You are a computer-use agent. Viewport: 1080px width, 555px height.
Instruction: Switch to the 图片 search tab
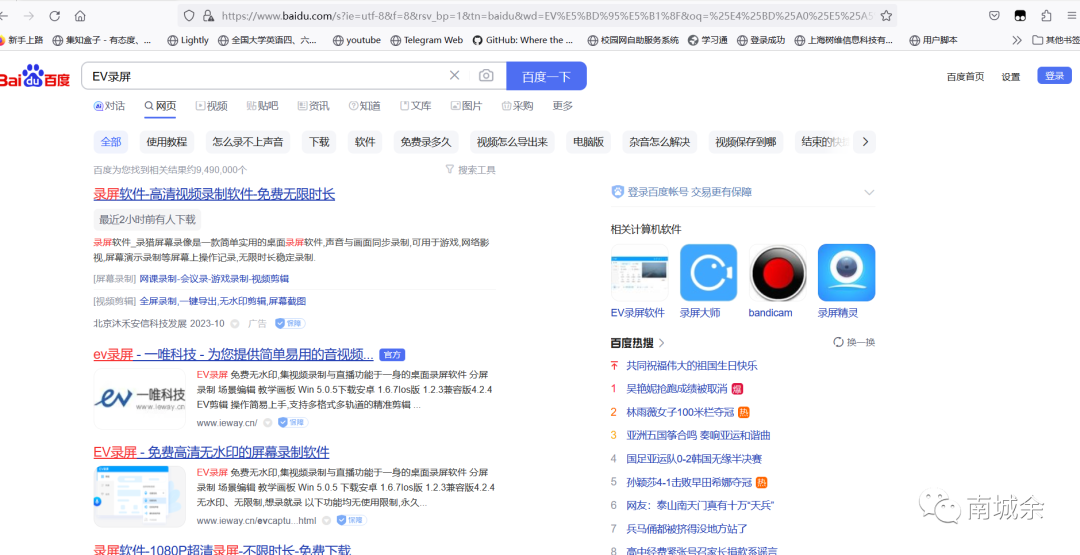click(466, 106)
